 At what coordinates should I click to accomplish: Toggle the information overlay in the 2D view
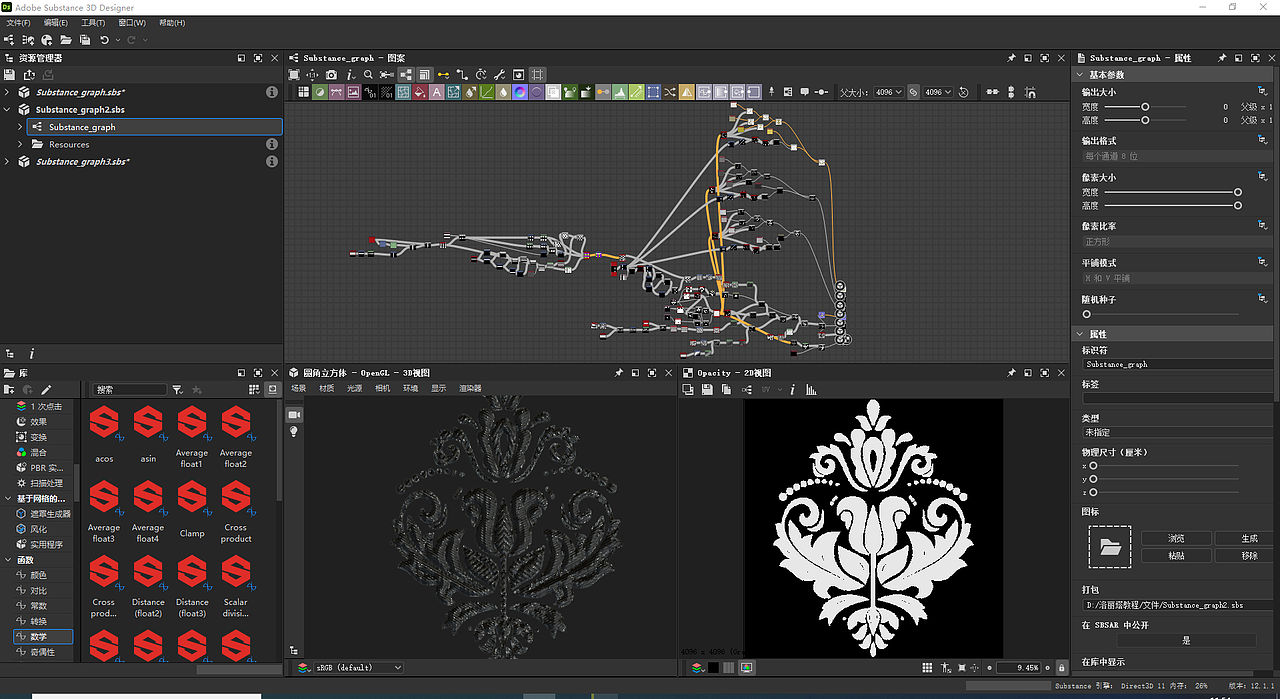(792, 390)
